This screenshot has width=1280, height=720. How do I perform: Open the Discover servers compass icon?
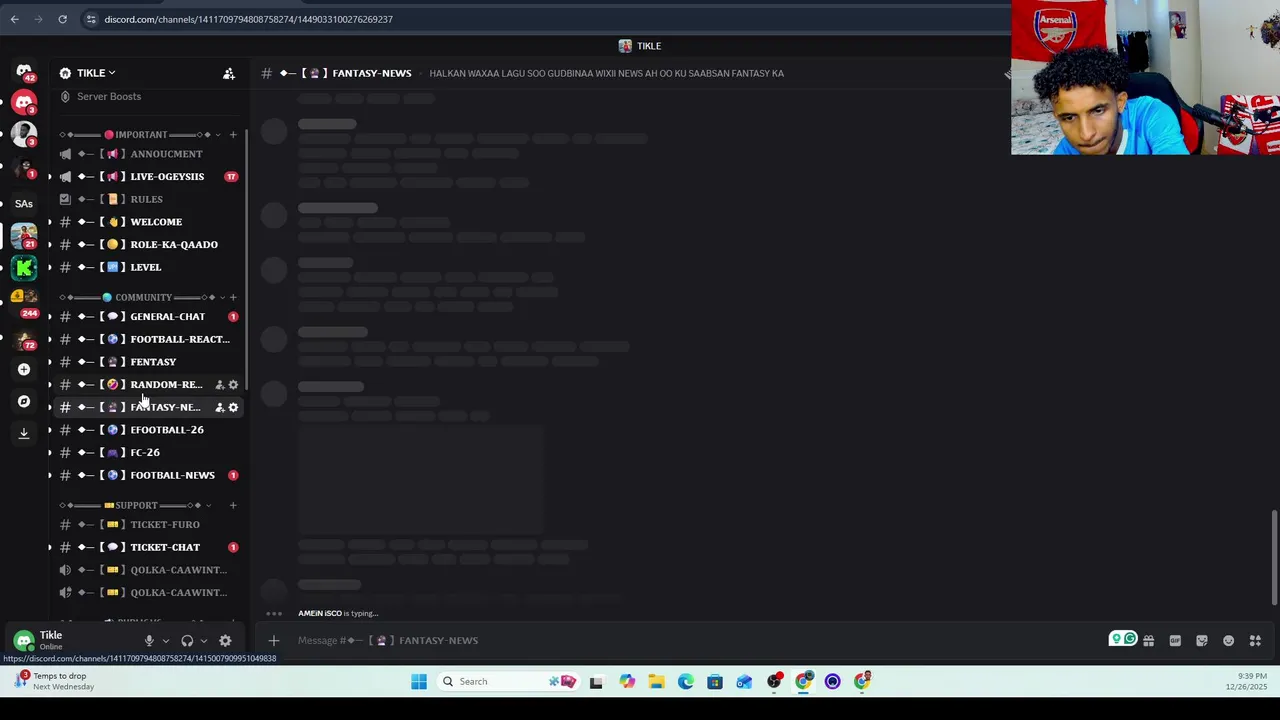[24, 401]
